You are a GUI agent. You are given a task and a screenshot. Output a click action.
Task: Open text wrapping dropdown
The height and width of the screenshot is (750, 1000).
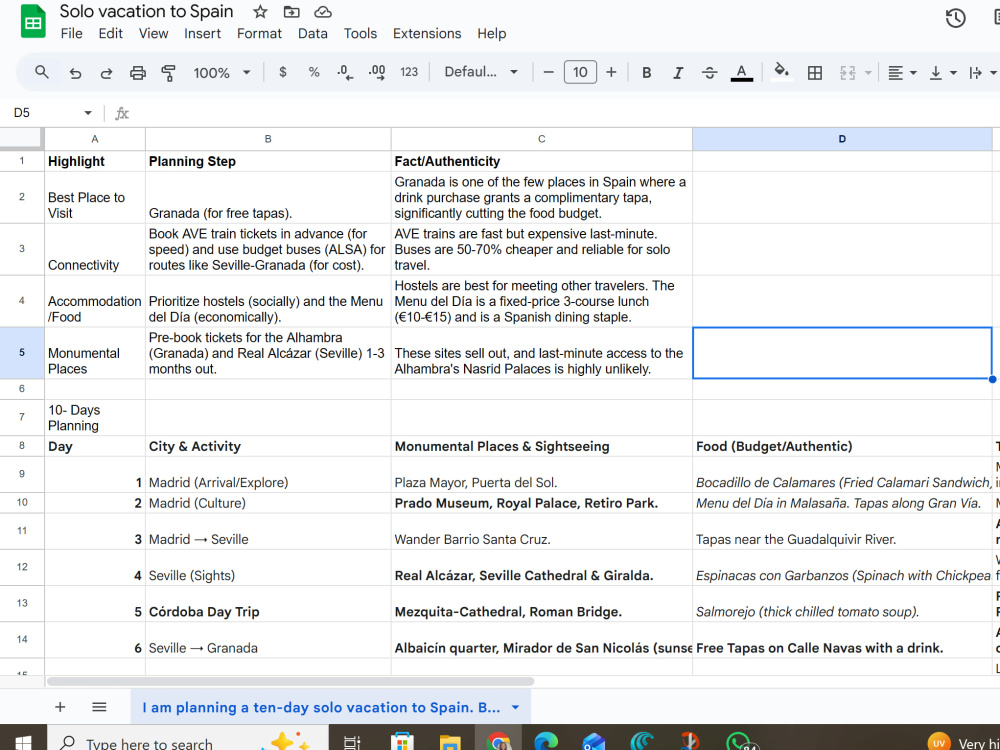pos(982,73)
